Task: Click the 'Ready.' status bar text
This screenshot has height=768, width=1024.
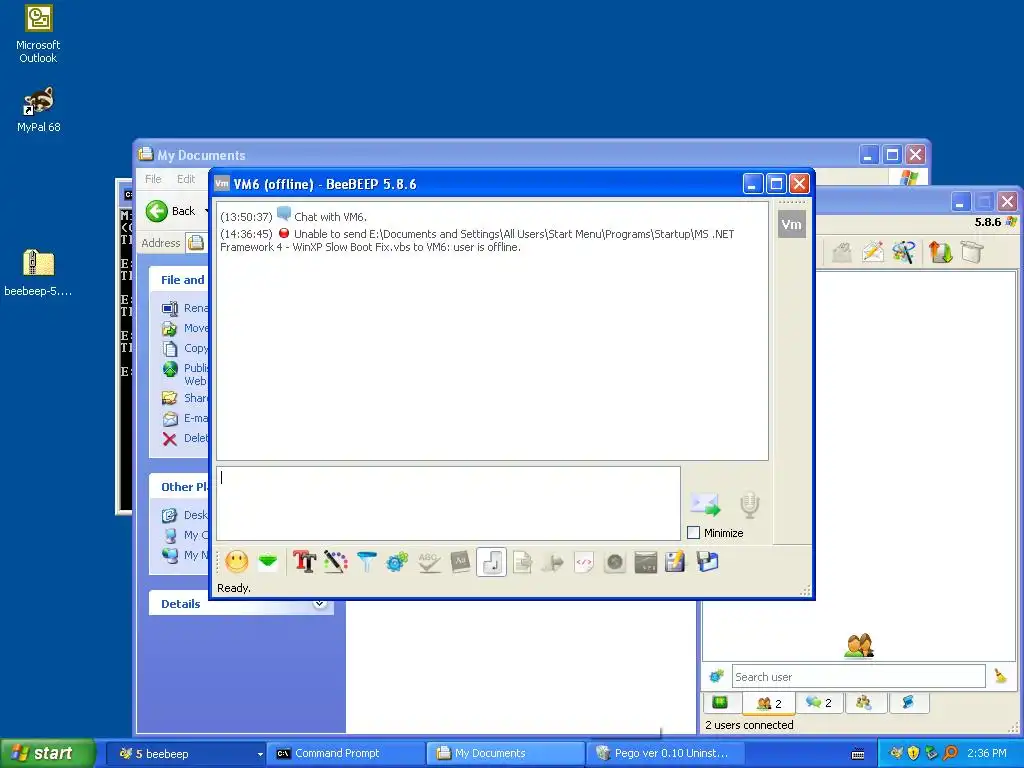Action: point(234,588)
